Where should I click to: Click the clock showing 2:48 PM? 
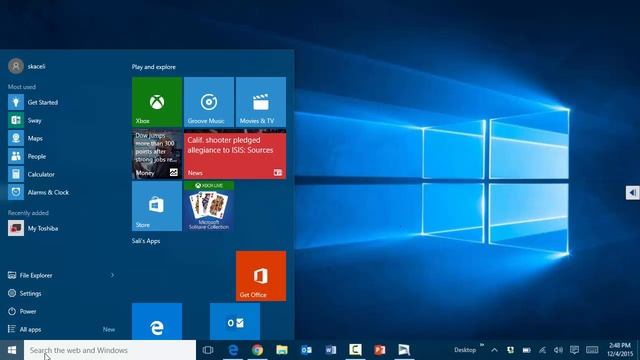pyautogui.click(x=620, y=350)
